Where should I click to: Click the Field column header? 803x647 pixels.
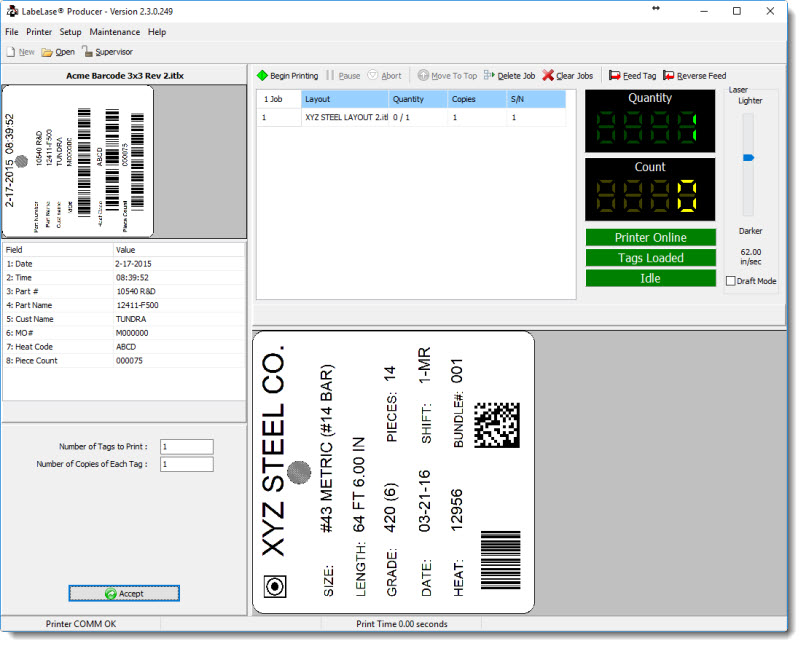click(57, 250)
